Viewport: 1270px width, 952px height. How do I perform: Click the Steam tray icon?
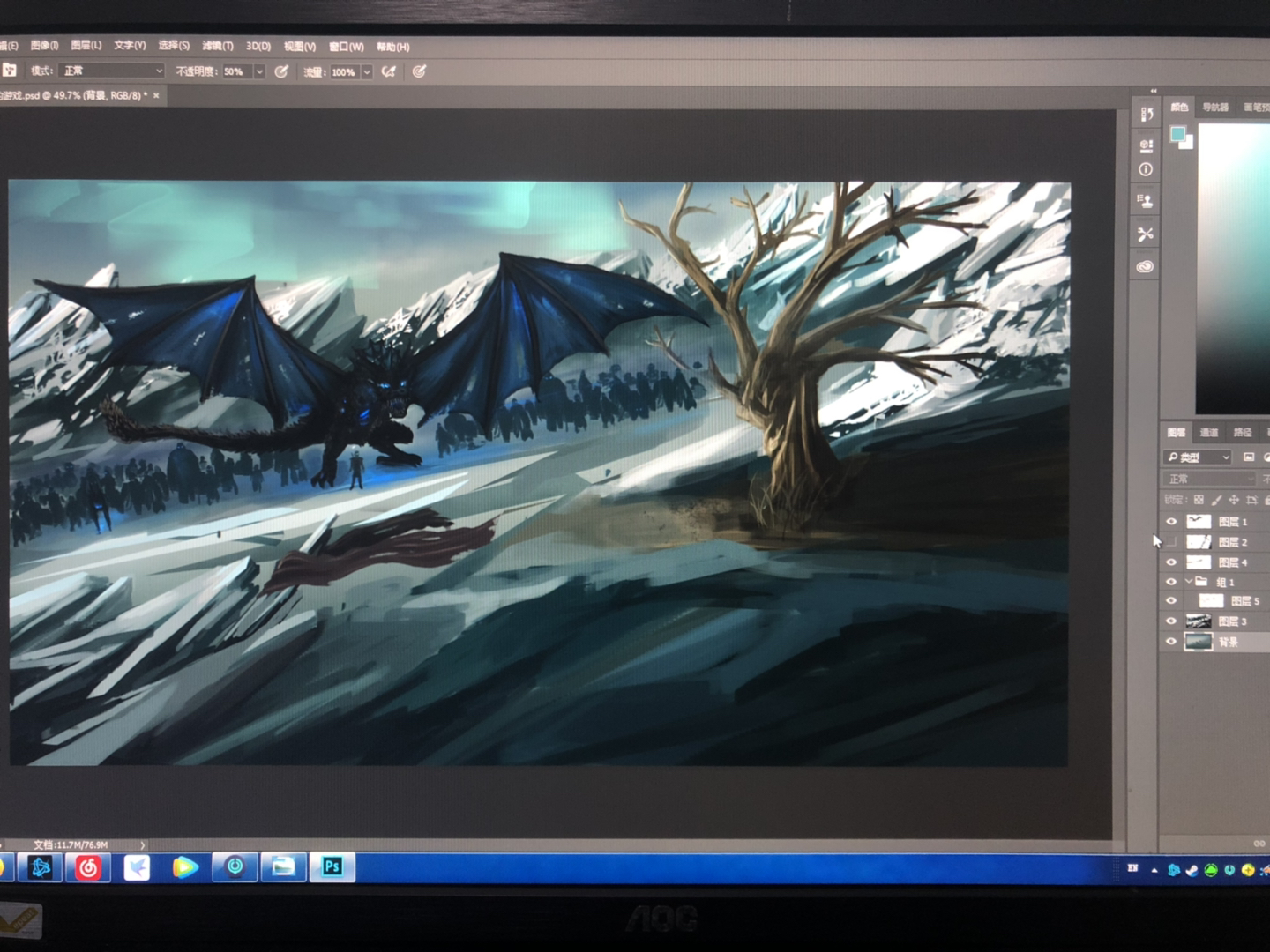(1192, 870)
